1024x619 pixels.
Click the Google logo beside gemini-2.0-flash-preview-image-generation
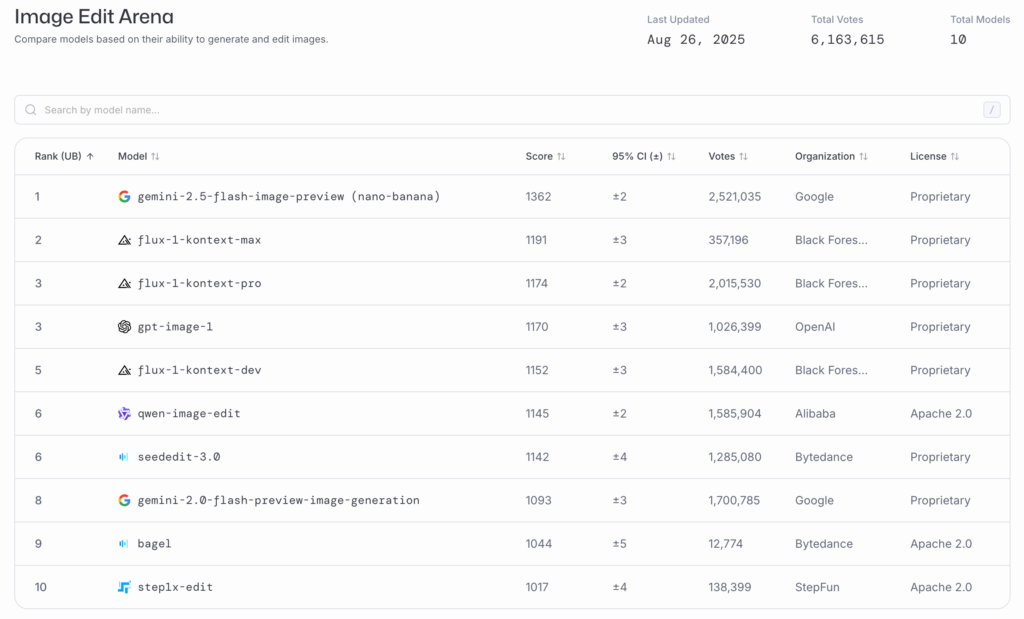[124, 500]
